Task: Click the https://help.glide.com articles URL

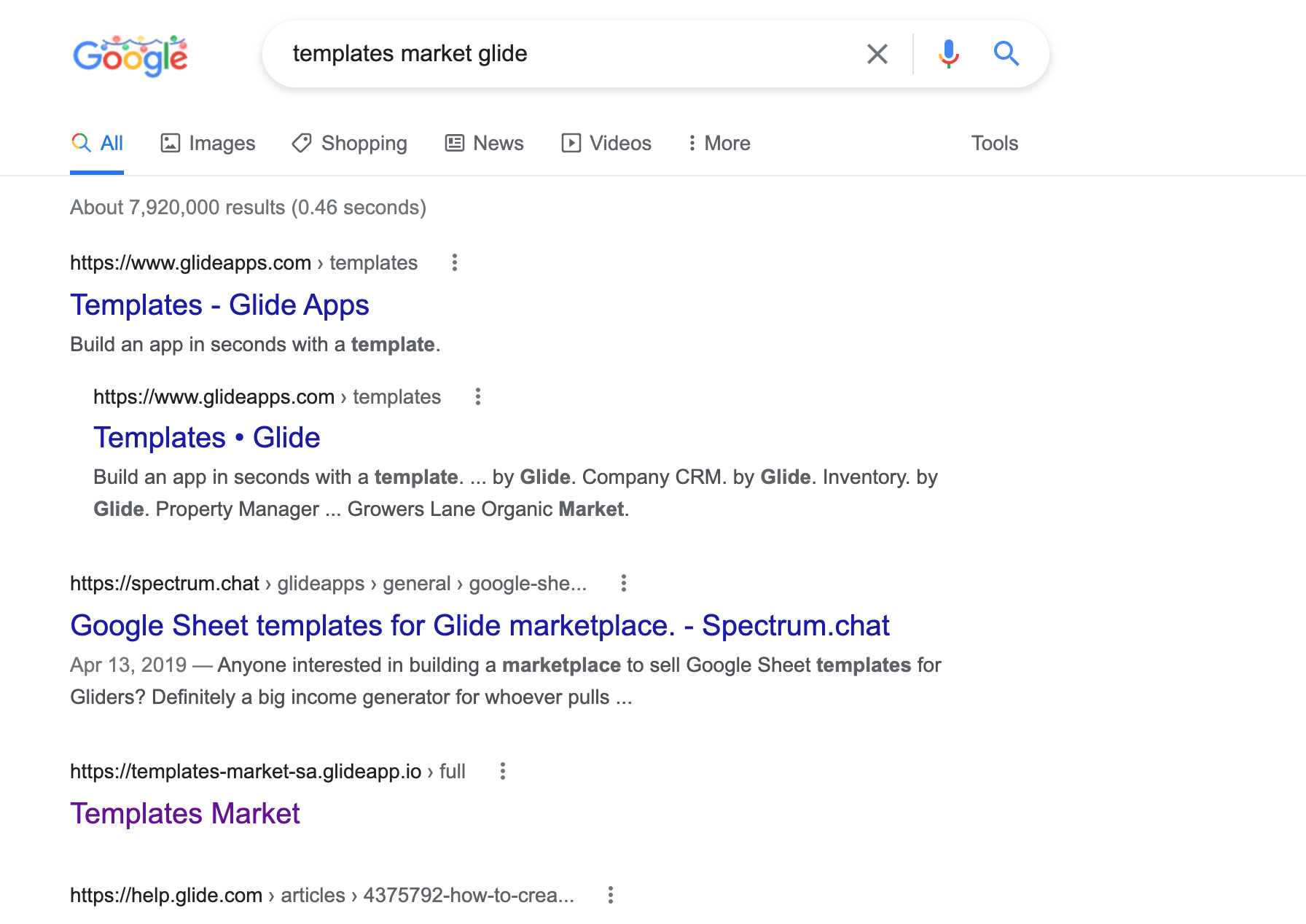Action: coord(322,895)
